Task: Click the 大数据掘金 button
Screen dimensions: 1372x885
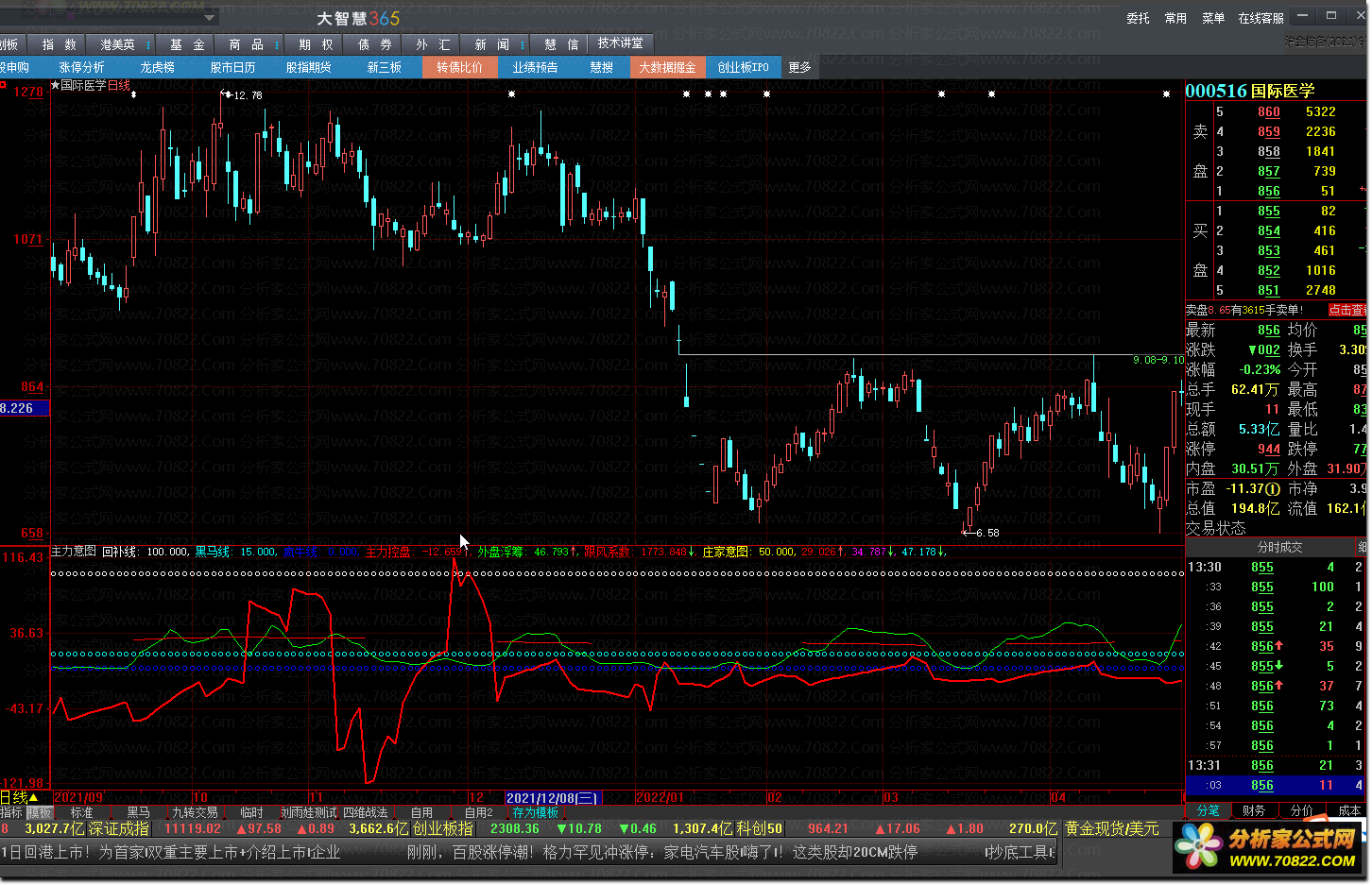Action: (667, 67)
